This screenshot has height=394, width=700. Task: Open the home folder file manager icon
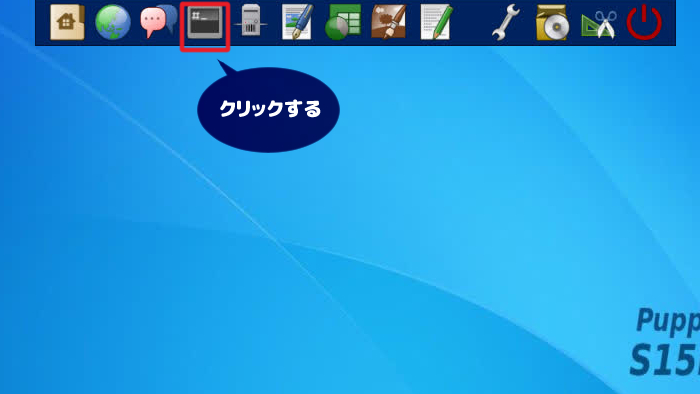point(67,22)
